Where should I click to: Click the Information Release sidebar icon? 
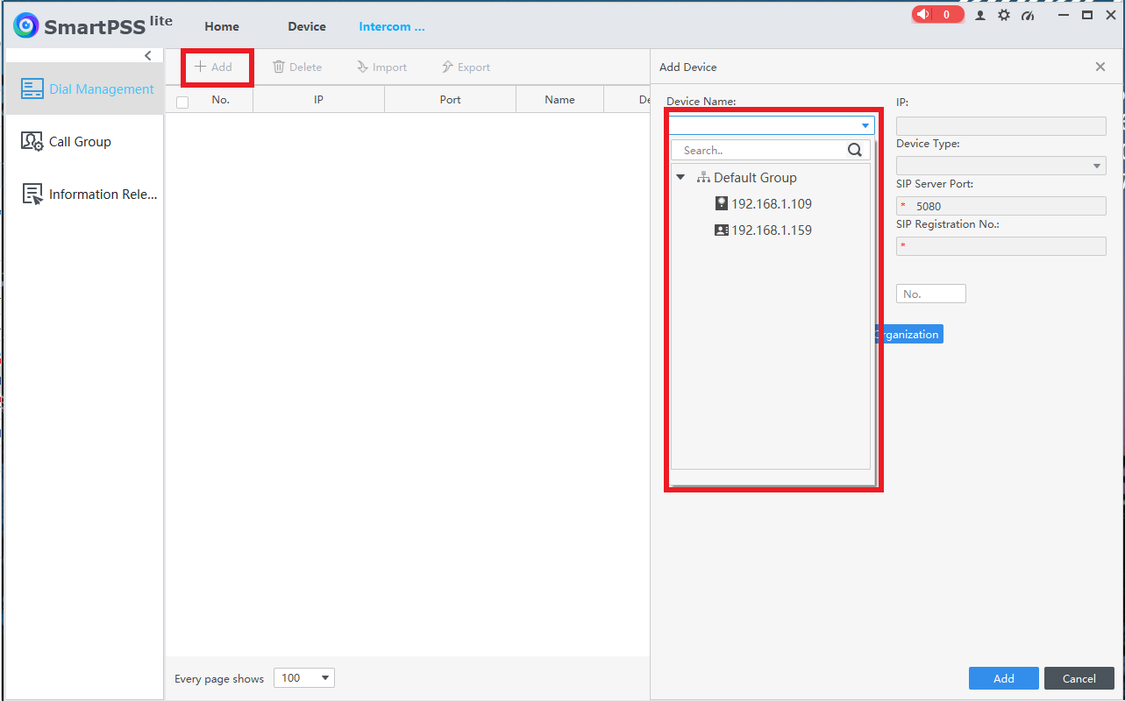[x=32, y=194]
